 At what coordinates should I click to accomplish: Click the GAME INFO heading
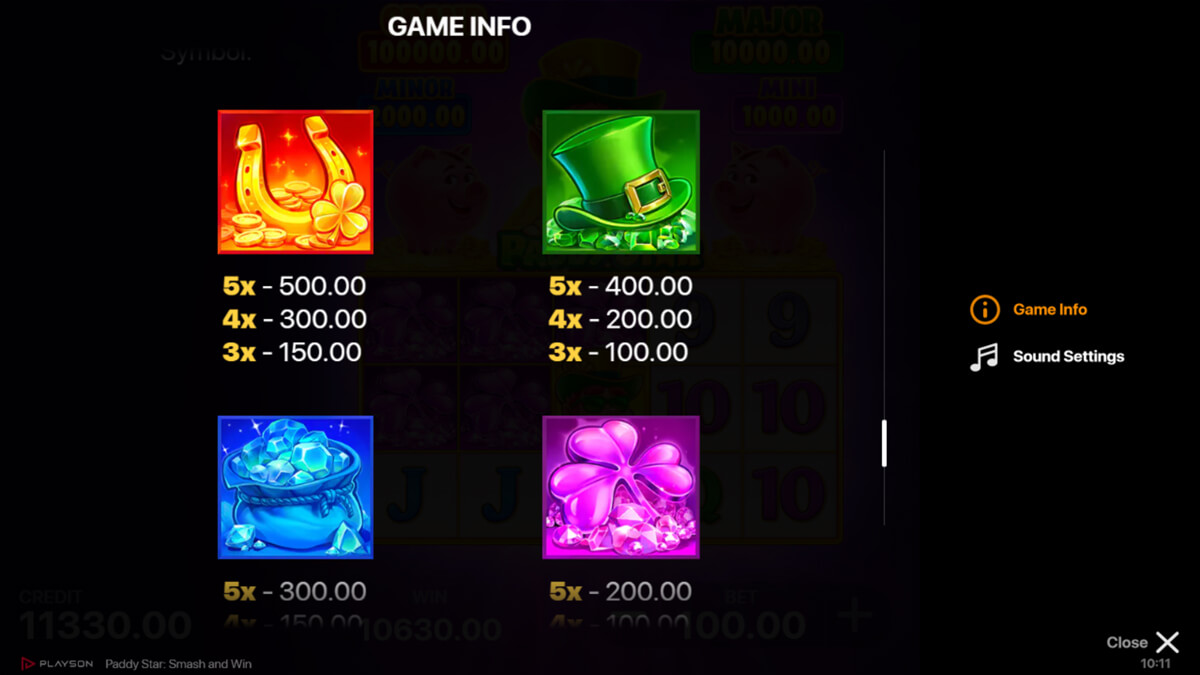coord(459,26)
